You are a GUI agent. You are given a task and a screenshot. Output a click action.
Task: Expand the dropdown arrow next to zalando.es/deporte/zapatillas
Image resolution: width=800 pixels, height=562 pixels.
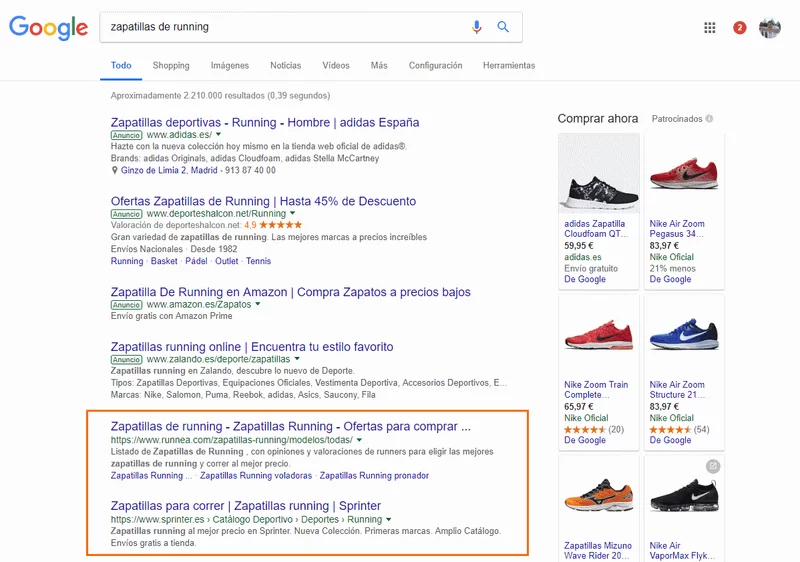(297, 359)
